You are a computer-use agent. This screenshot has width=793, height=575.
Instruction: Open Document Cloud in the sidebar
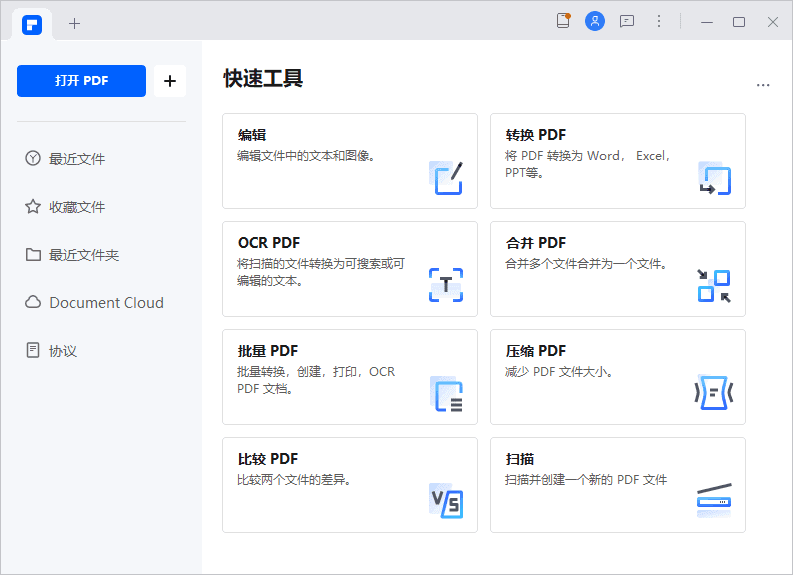(106, 303)
